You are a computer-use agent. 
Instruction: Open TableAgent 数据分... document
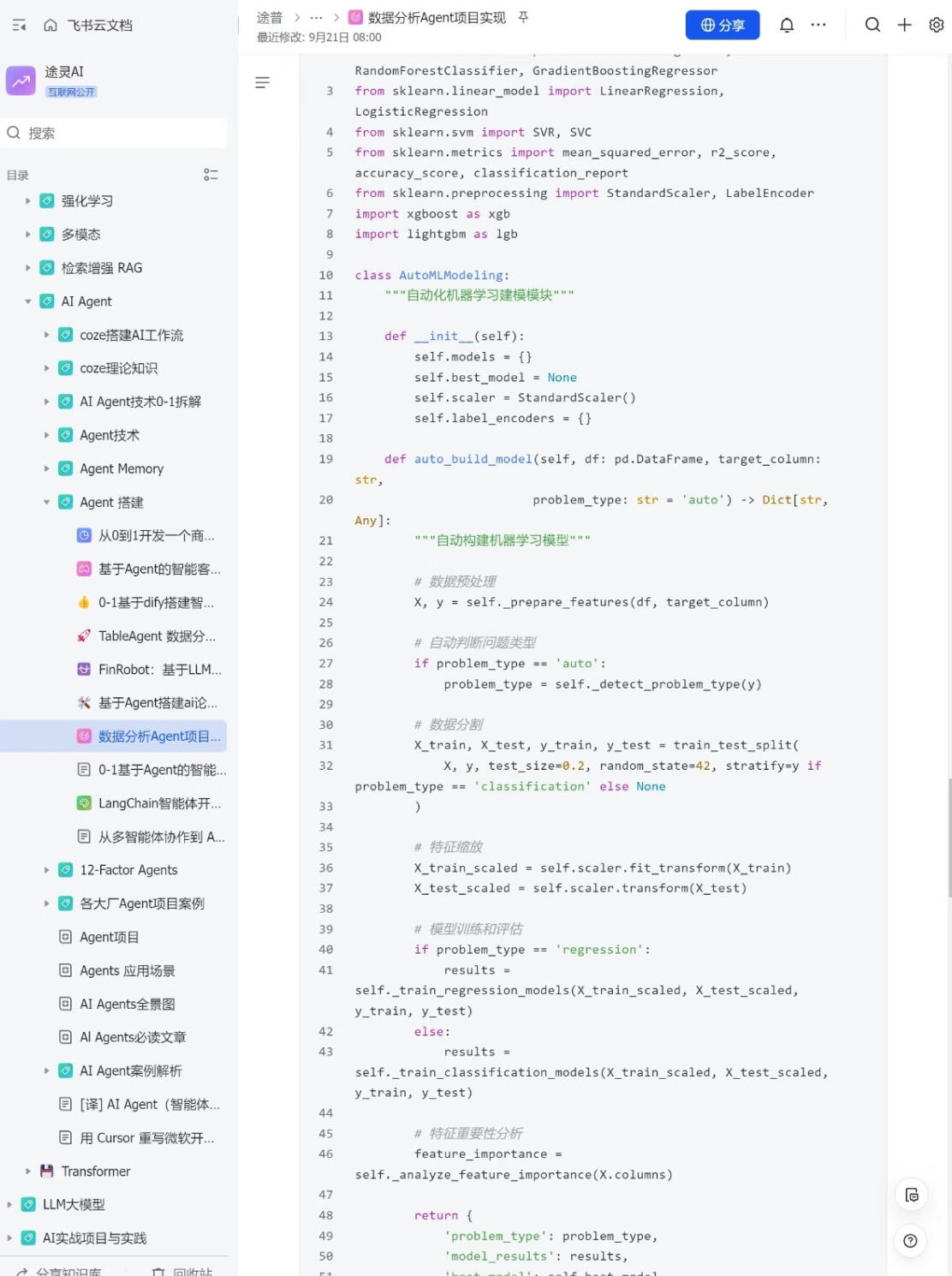click(x=157, y=635)
